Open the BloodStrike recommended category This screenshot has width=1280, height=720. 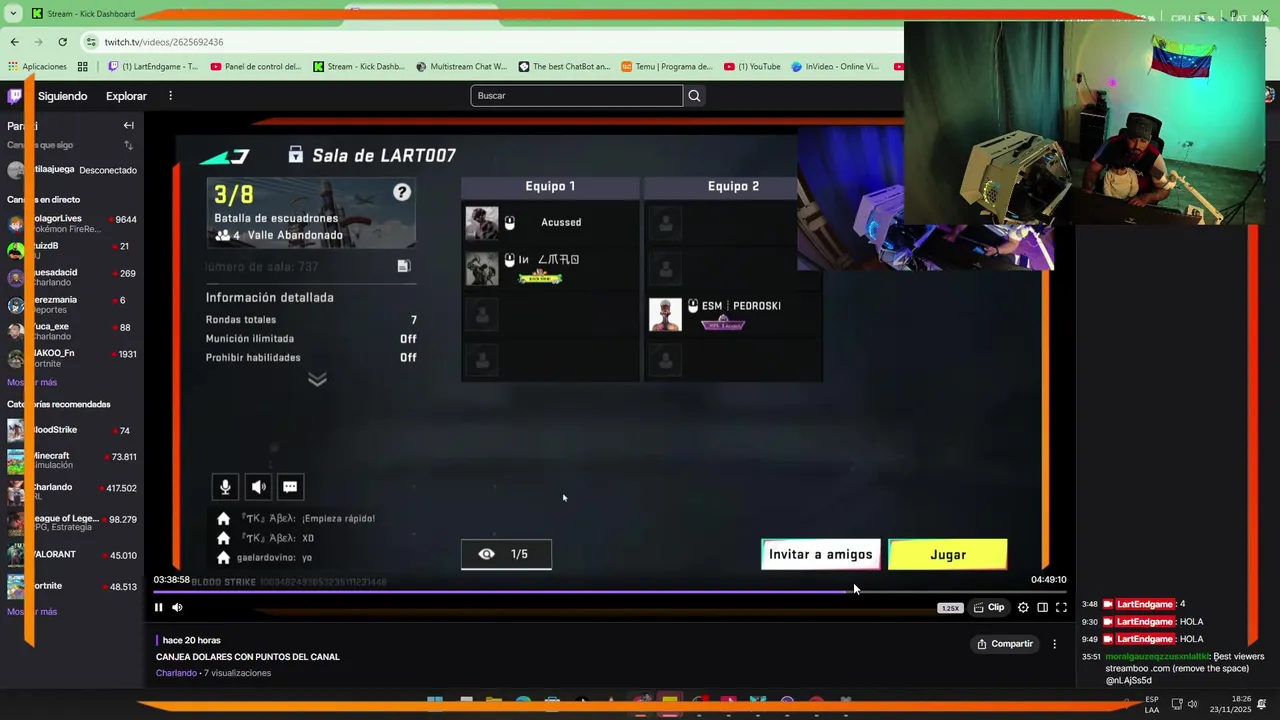pos(72,430)
